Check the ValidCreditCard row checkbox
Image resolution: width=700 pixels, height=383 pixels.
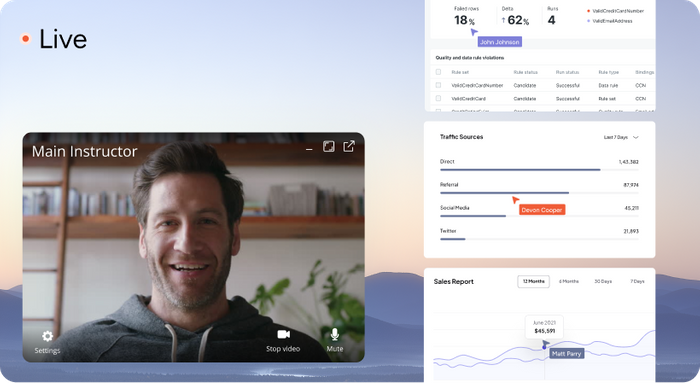[x=438, y=98]
